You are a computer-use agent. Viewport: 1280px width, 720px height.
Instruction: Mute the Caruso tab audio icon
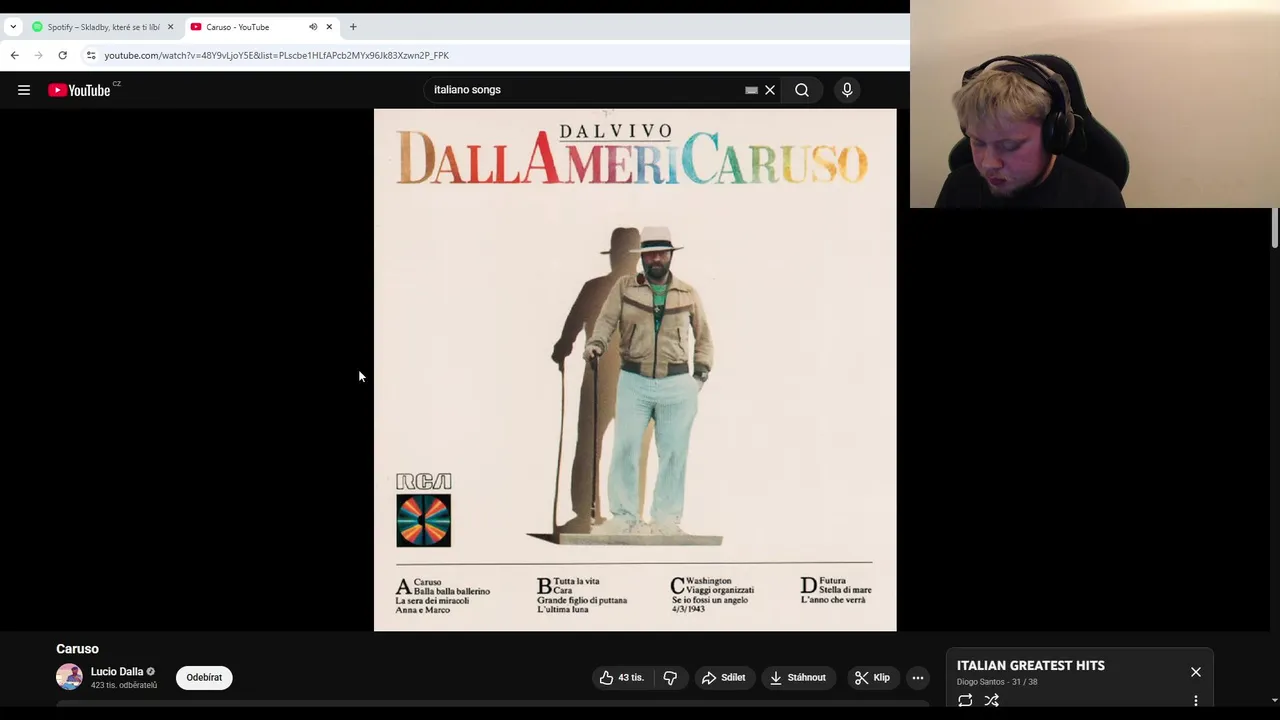coord(313,27)
